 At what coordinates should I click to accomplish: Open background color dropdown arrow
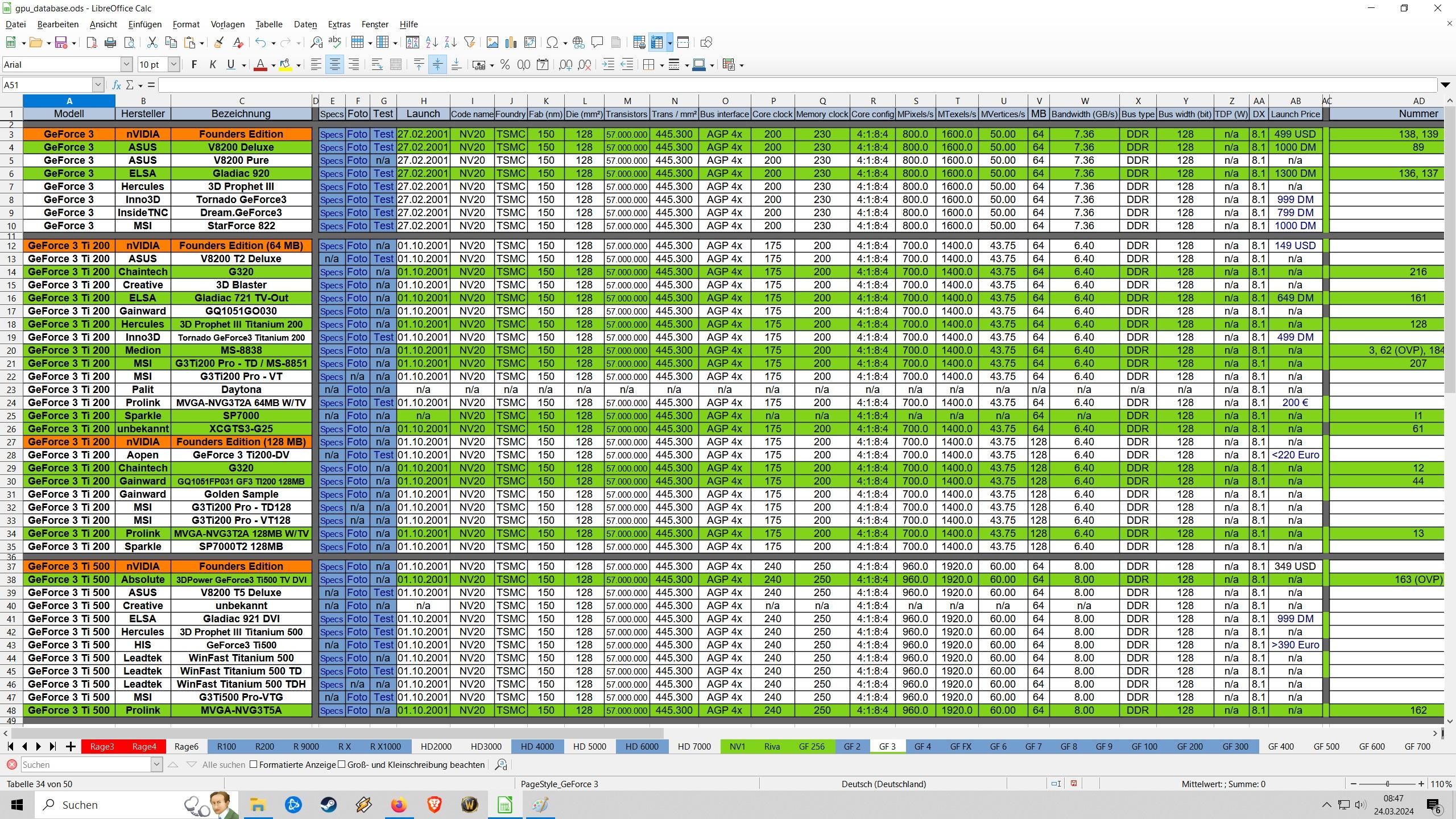[298, 65]
